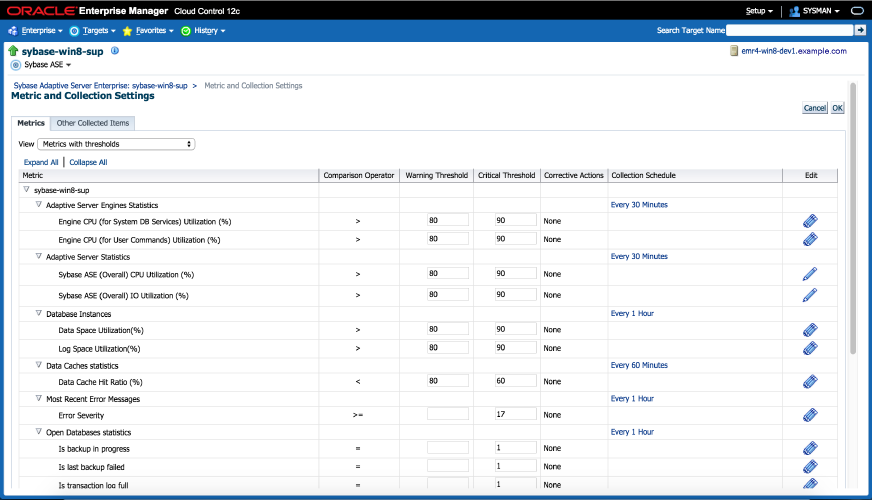Open emr4-win8-dev1.example.com host link
This screenshot has height=500, width=872.
tap(794, 51)
